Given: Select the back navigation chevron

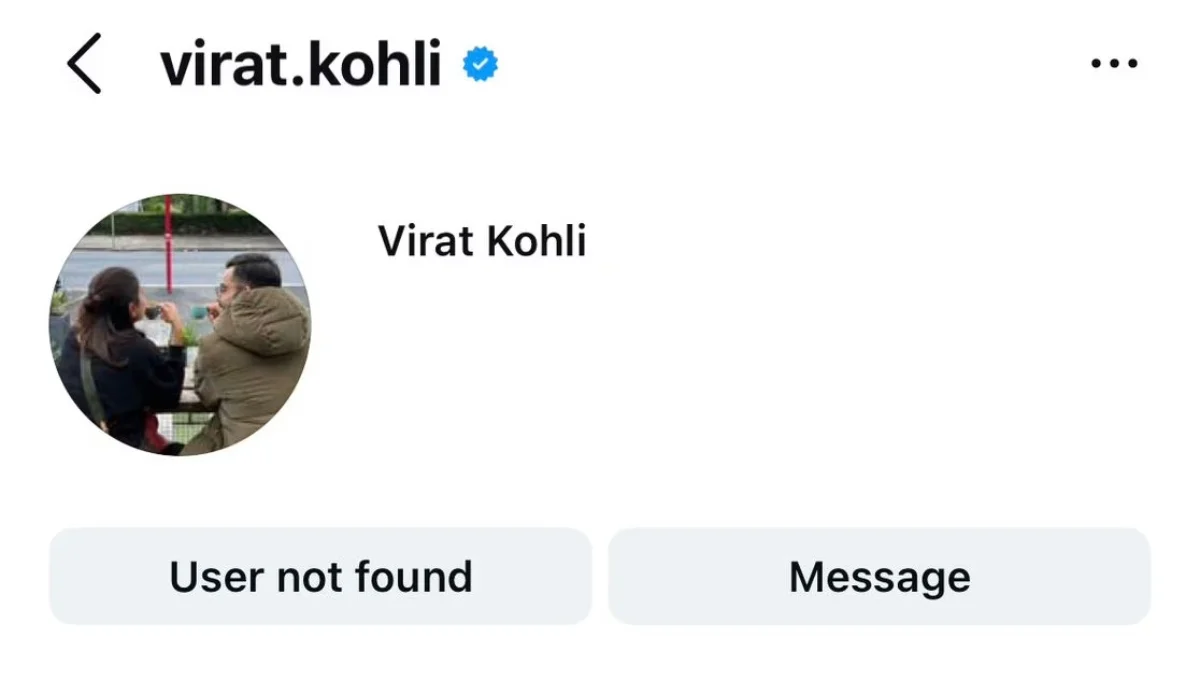Looking at the screenshot, I should pos(83,62).
